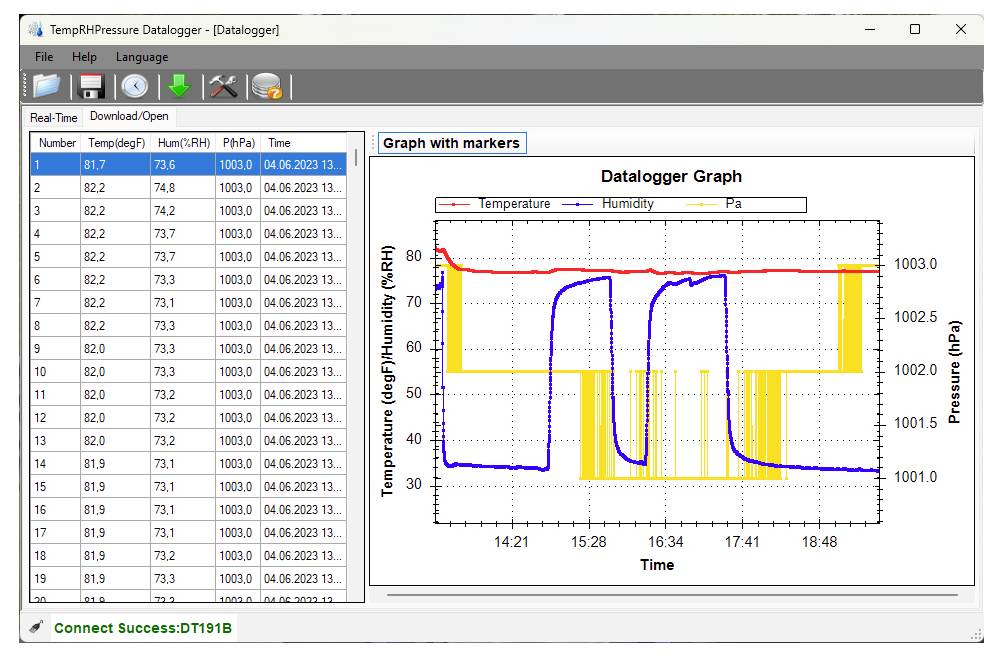The image size is (1003, 656).
Task: Click the connection plug icon in status bar
Action: point(36,627)
